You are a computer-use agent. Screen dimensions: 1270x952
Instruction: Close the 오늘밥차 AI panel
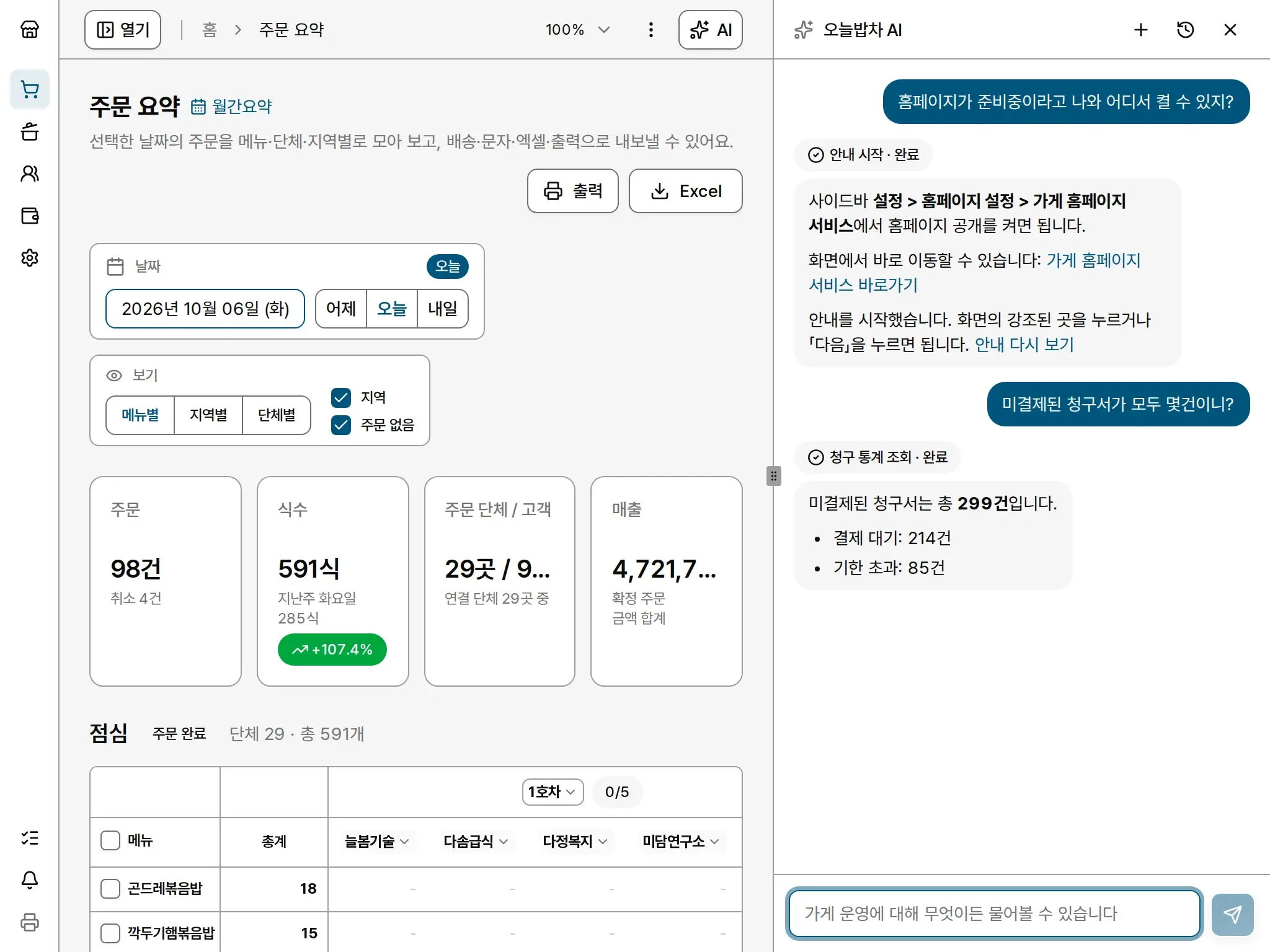[1230, 30]
